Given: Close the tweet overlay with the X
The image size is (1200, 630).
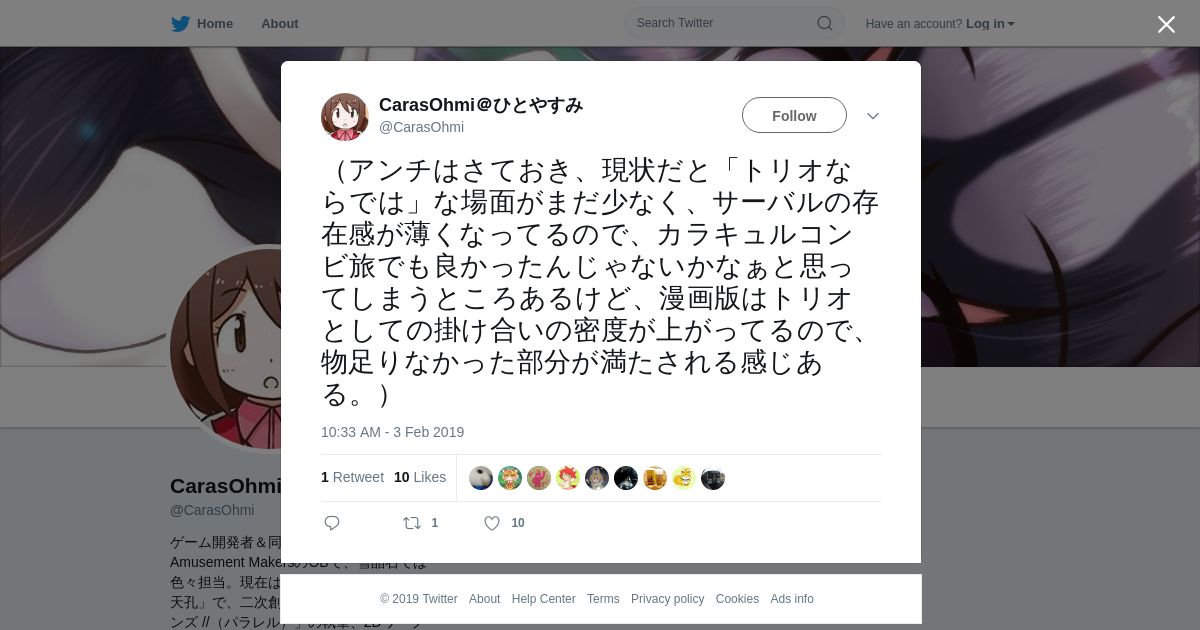Looking at the screenshot, I should (1166, 24).
